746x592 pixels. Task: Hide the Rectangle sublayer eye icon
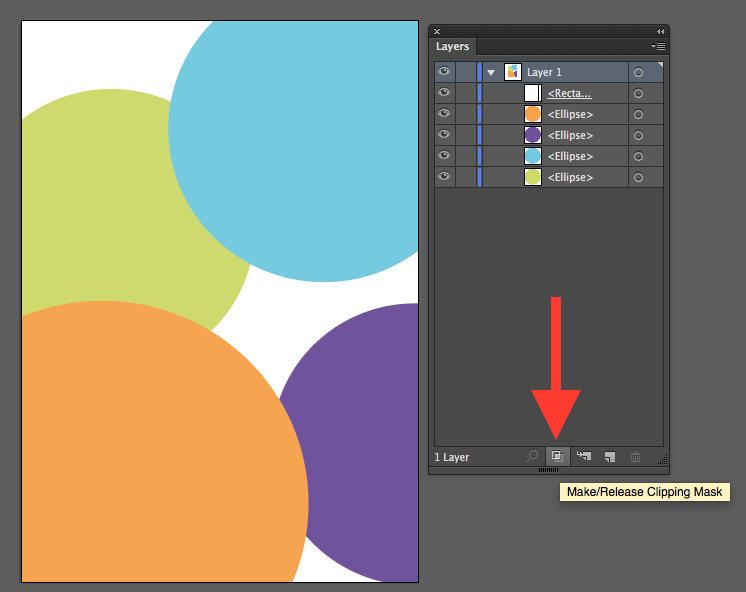pos(444,92)
